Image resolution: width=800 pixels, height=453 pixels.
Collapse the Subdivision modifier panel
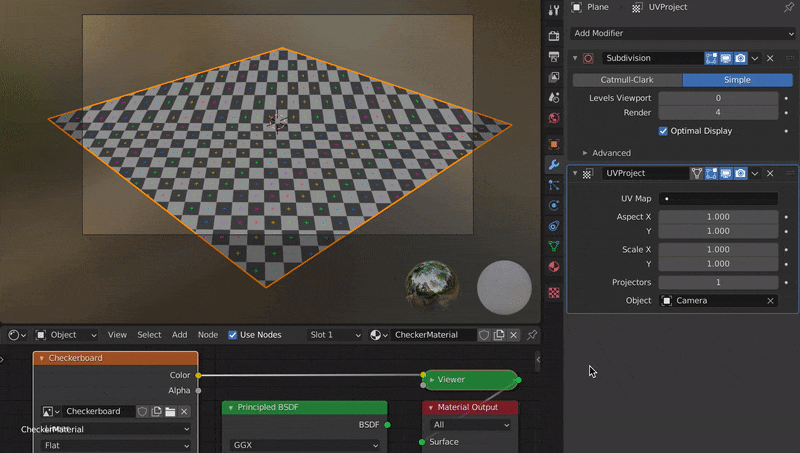point(575,58)
